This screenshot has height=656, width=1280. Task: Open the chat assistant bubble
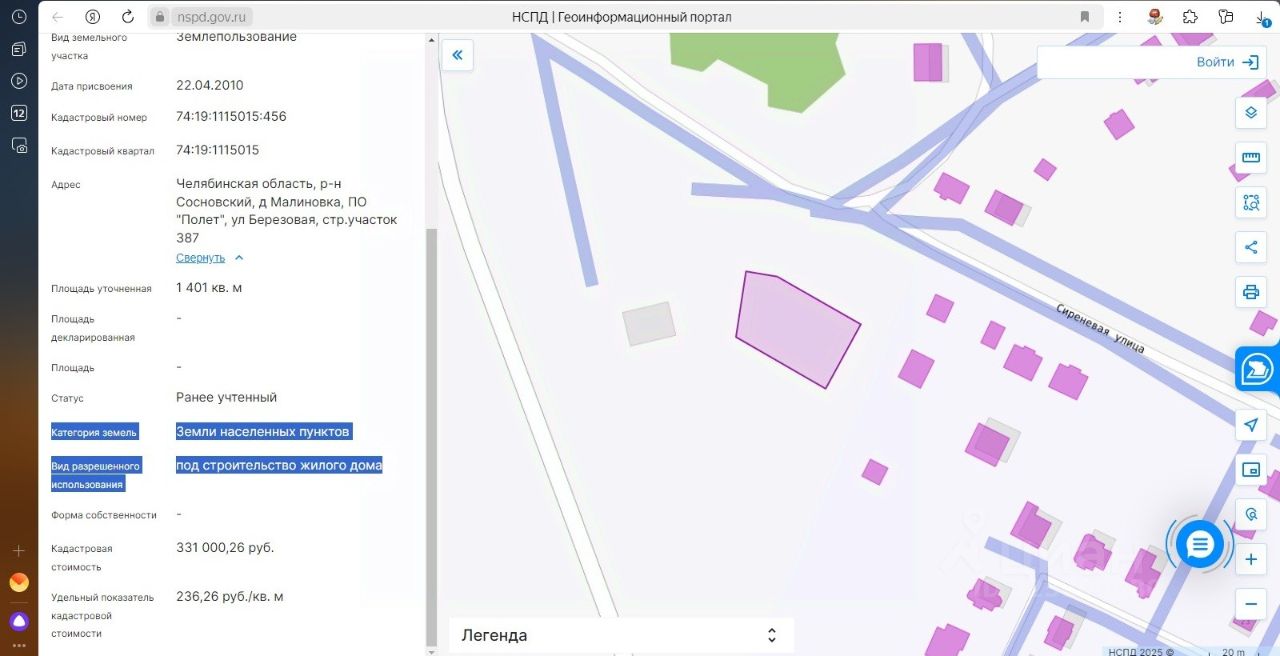[1200, 545]
